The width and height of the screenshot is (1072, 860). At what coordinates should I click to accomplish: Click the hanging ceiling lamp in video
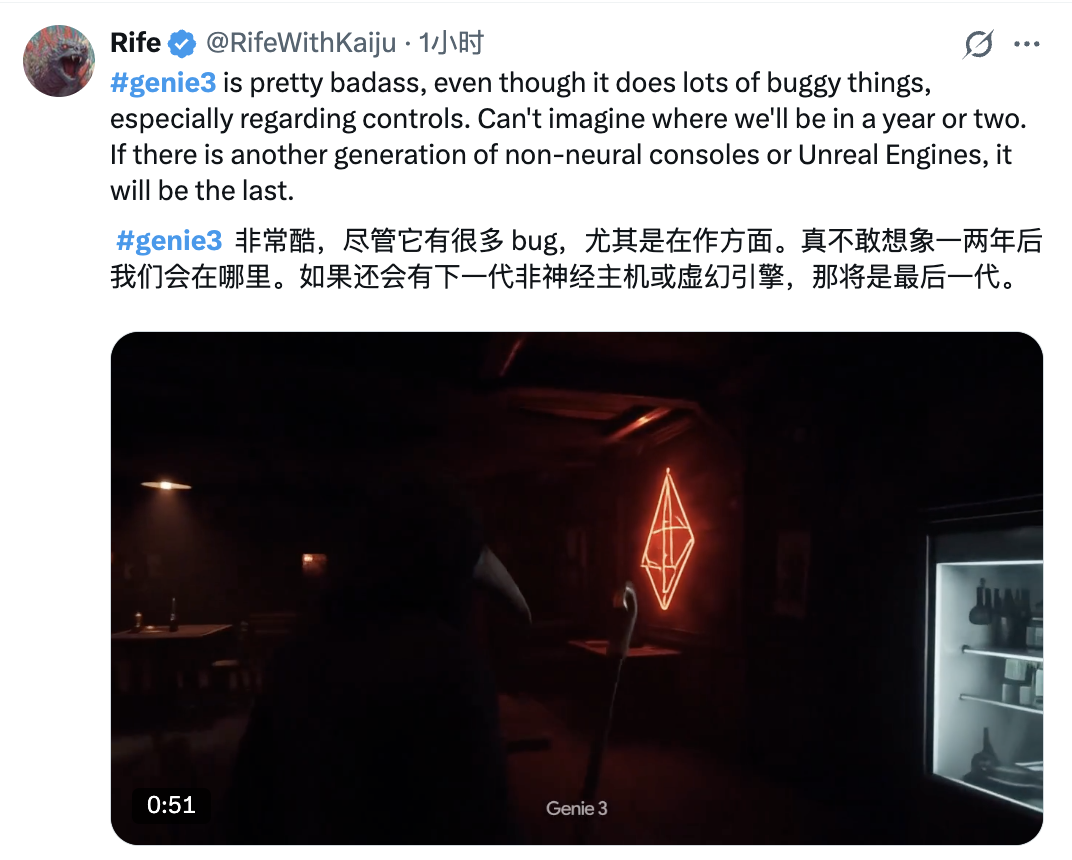[166, 484]
